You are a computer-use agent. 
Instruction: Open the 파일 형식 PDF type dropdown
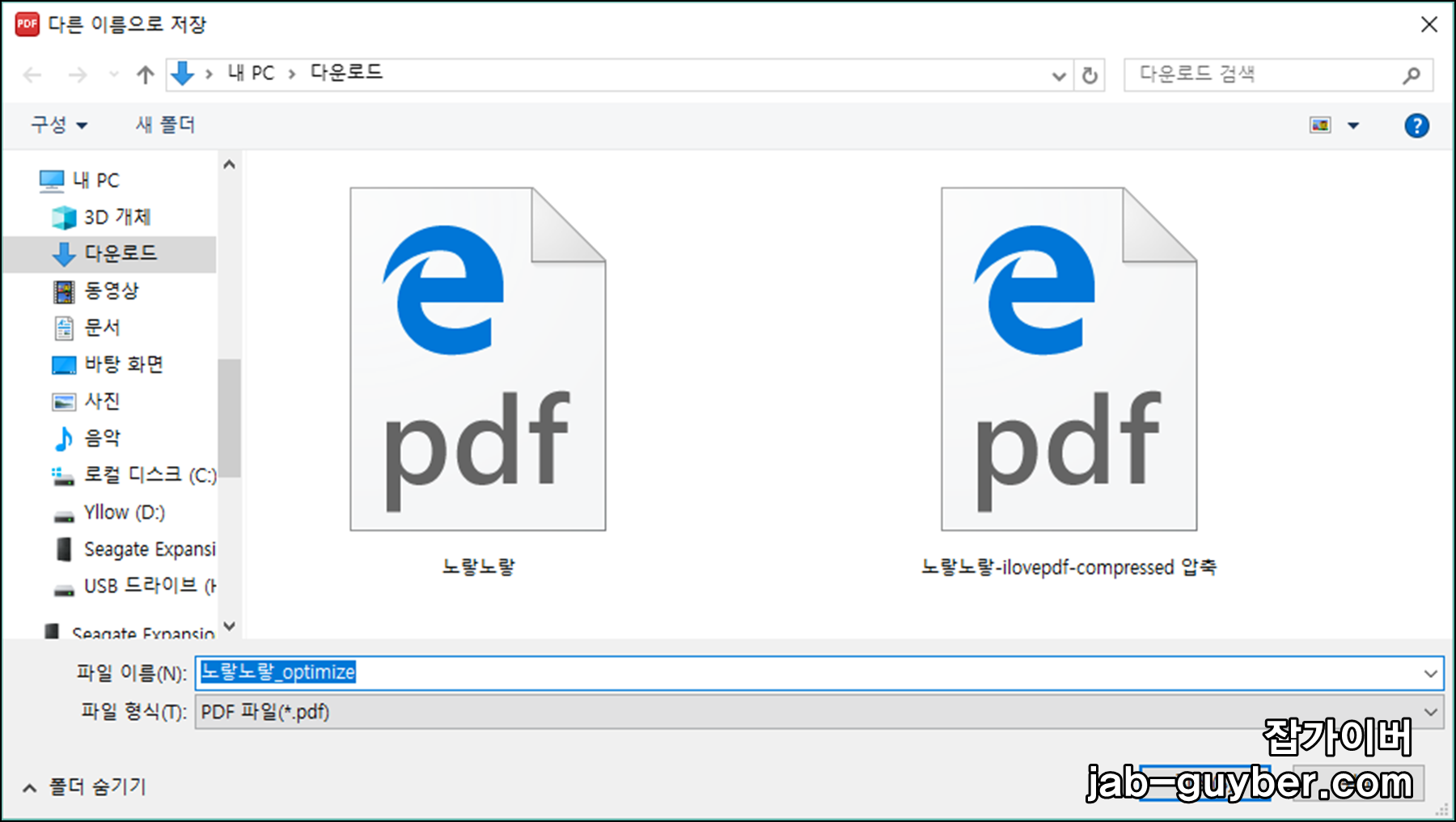click(x=819, y=712)
